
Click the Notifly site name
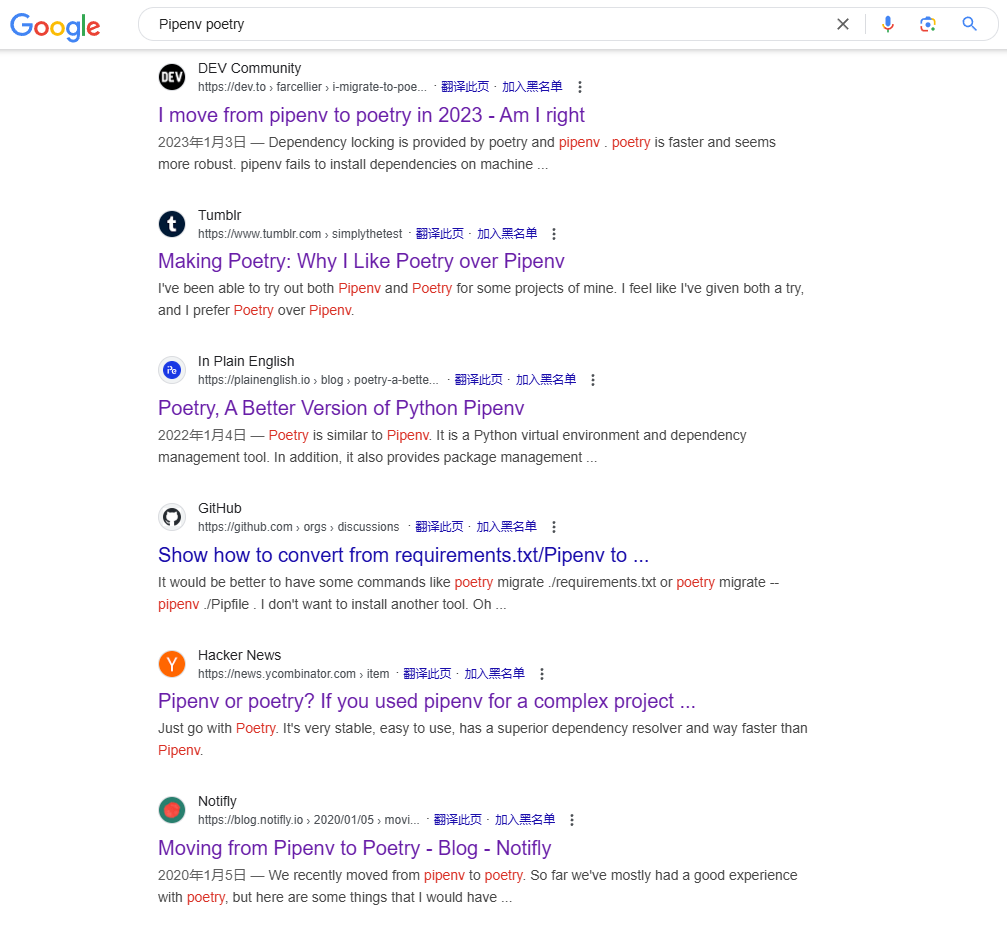point(217,801)
